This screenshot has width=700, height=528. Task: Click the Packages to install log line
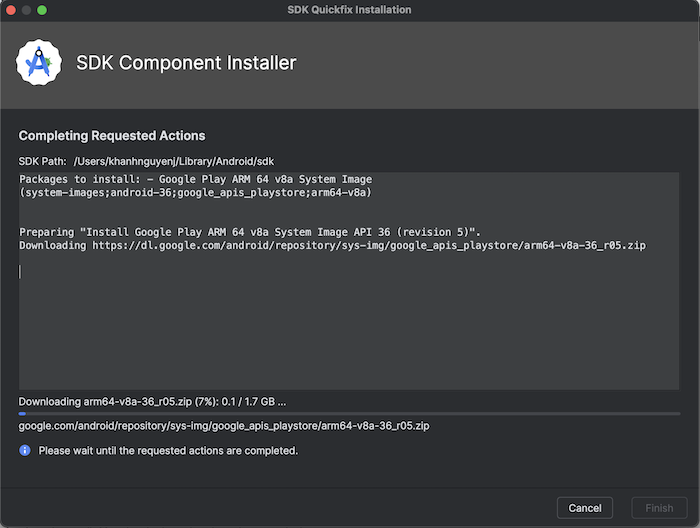point(196,179)
